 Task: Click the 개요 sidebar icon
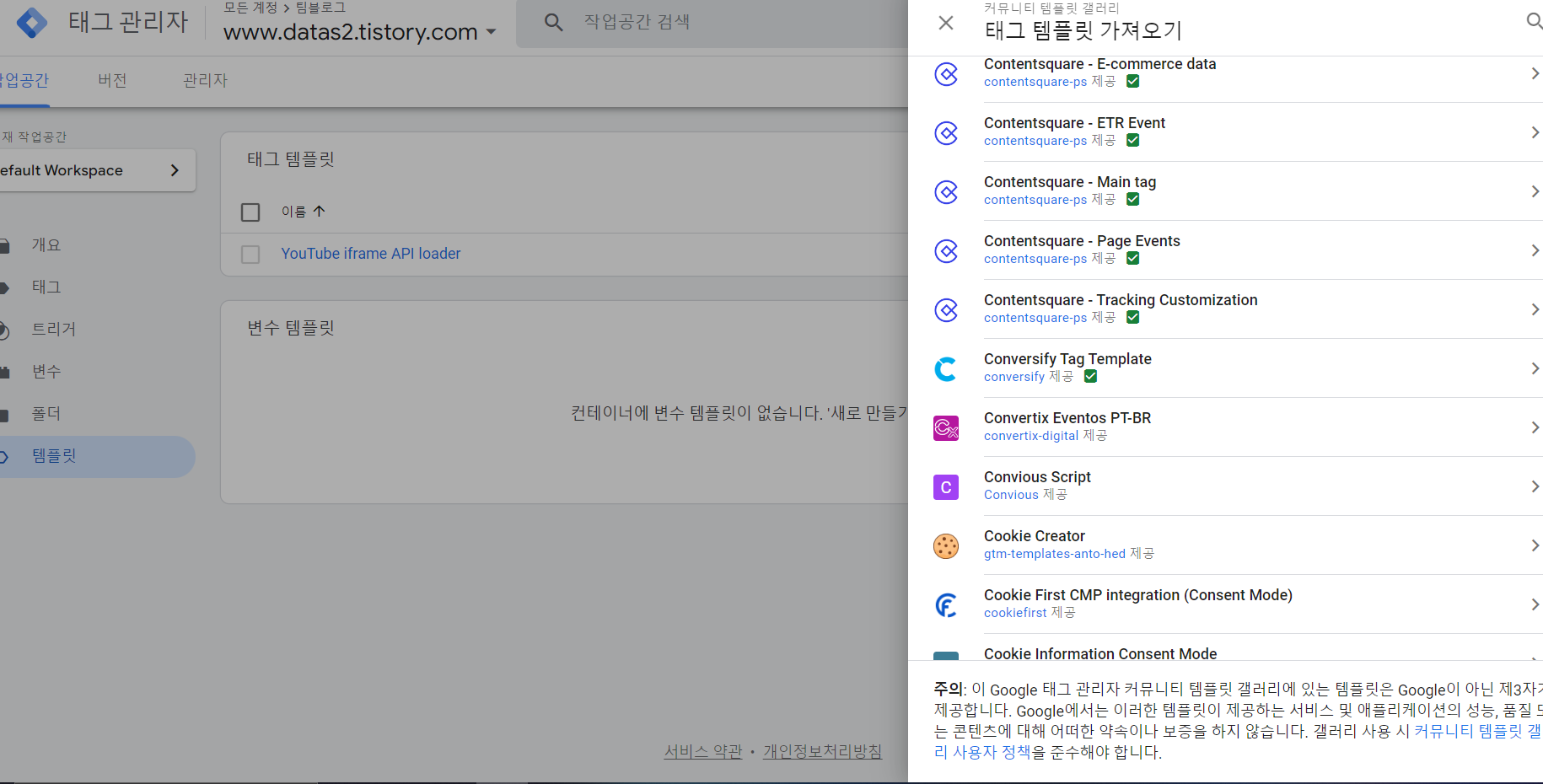click(x=4, y=246)
